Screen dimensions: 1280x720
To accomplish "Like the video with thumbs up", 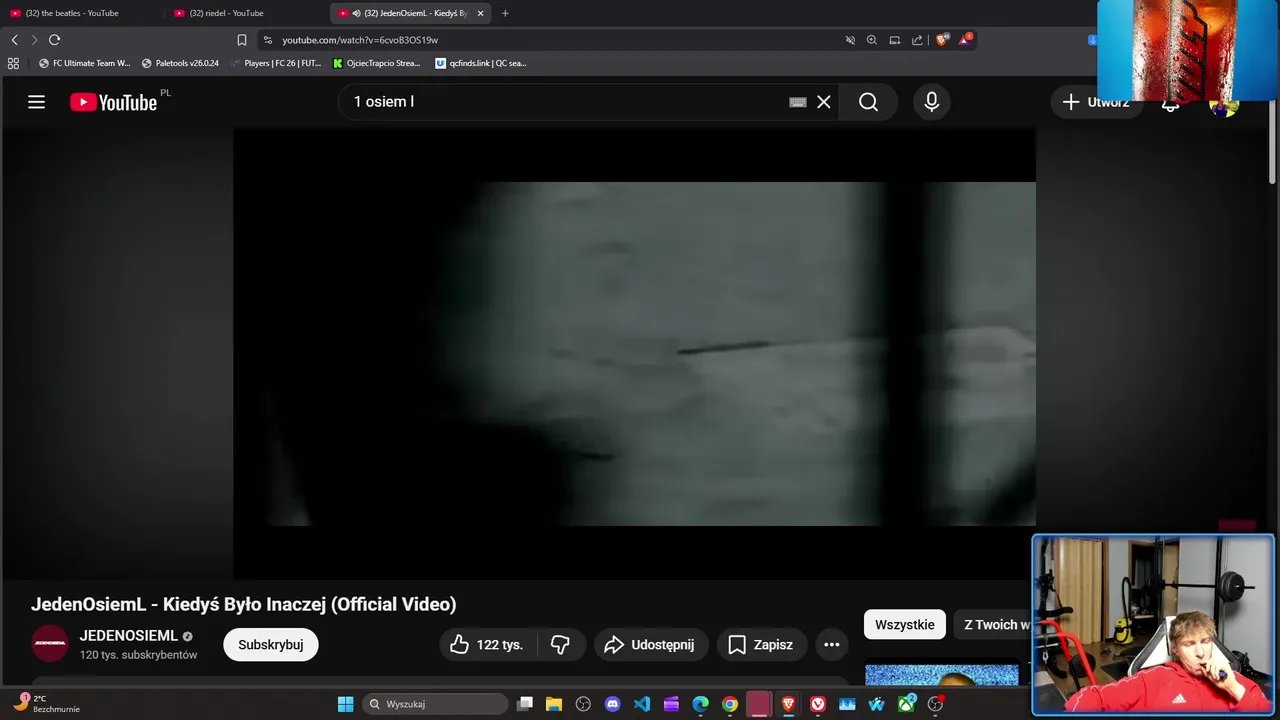I will (488, 645).
